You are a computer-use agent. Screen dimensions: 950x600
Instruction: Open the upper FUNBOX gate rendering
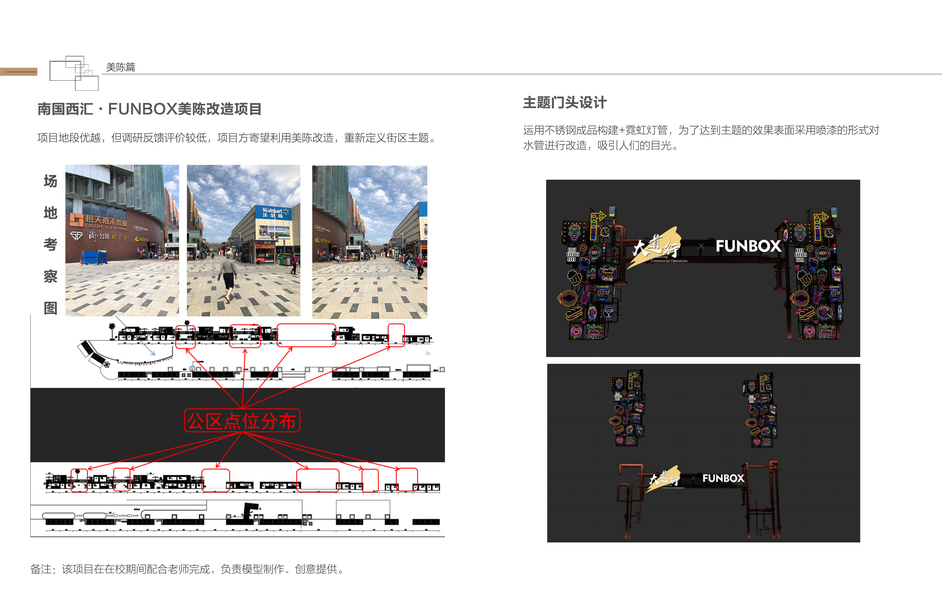(x=703, y=268)
